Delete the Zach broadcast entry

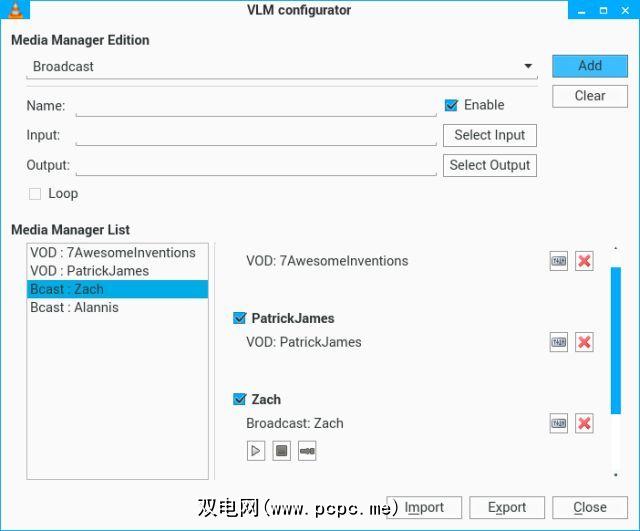[x=584, y=423]
